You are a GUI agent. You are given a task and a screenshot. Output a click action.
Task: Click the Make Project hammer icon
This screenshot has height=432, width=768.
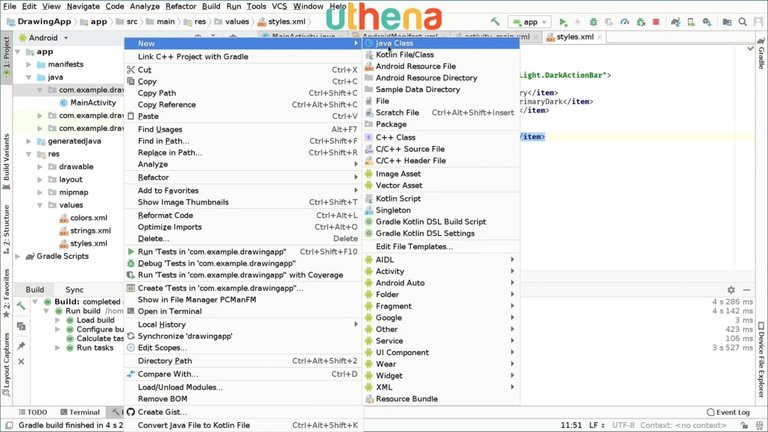(496, 21)
